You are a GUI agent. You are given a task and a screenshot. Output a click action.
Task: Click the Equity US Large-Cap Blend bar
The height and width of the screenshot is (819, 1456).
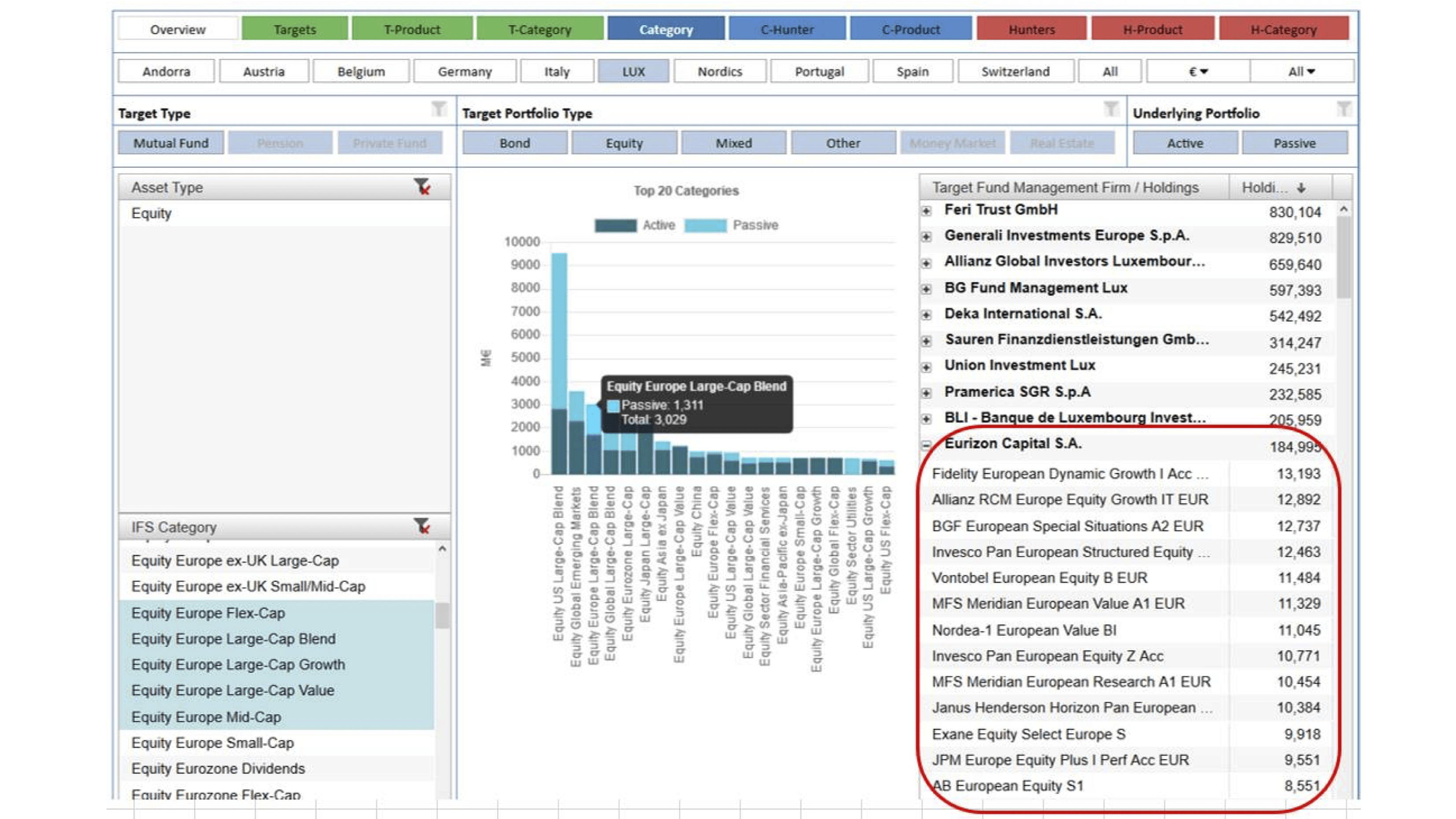tap(559, 363)
